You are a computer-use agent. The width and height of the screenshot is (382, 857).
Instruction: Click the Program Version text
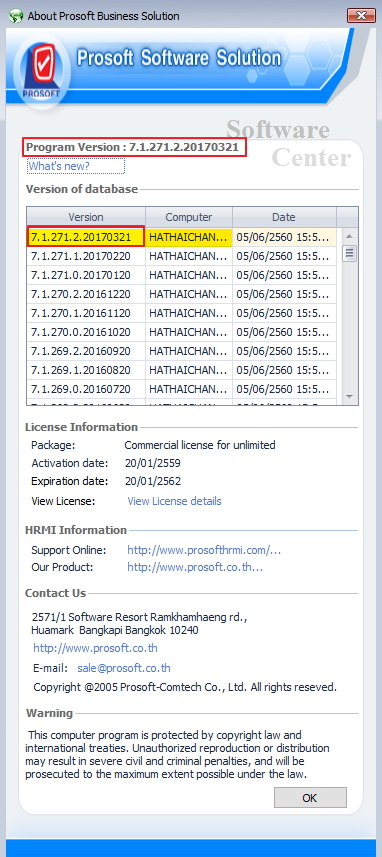133,147
